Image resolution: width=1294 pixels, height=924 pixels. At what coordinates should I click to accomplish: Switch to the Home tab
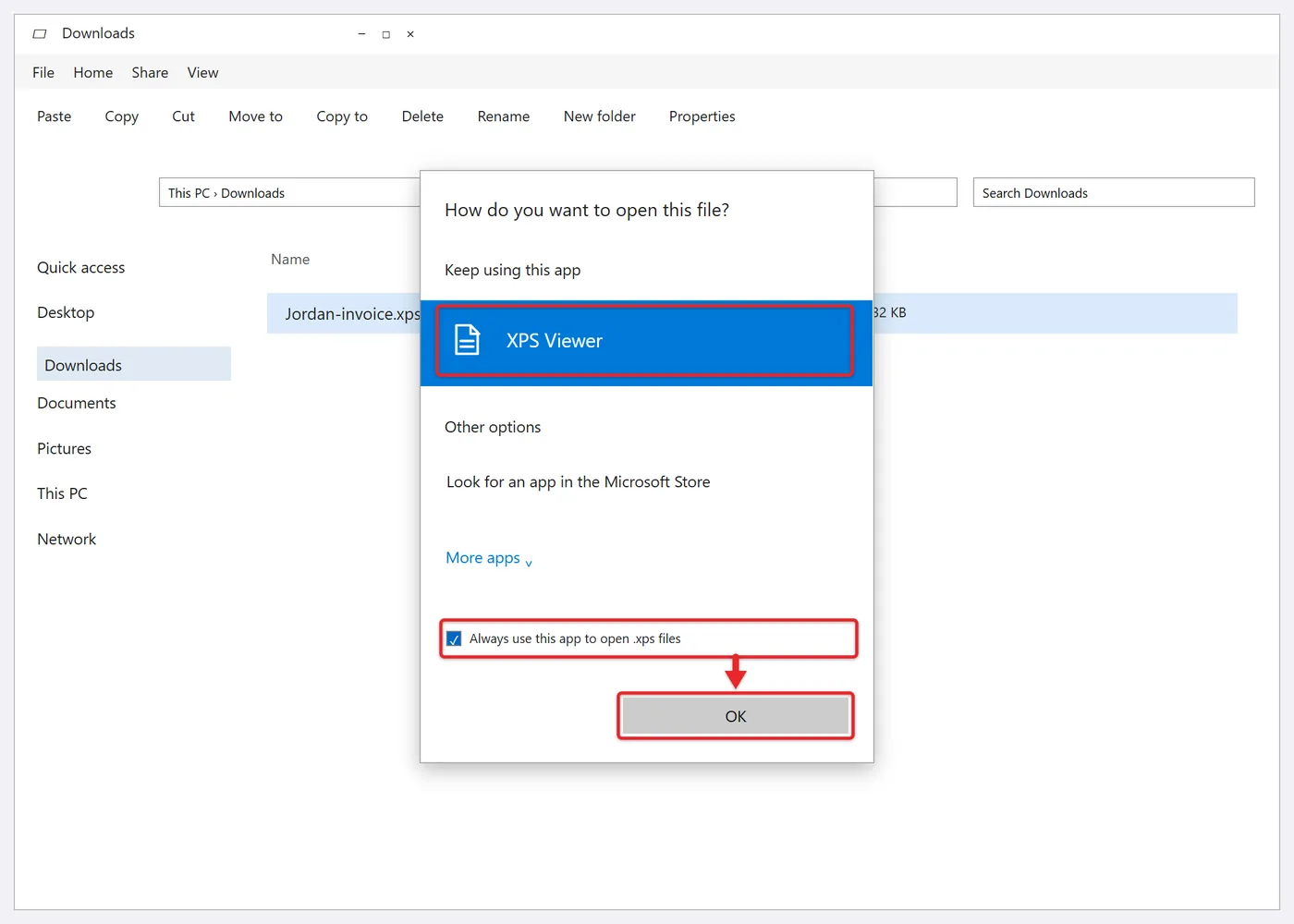(93, 72)
